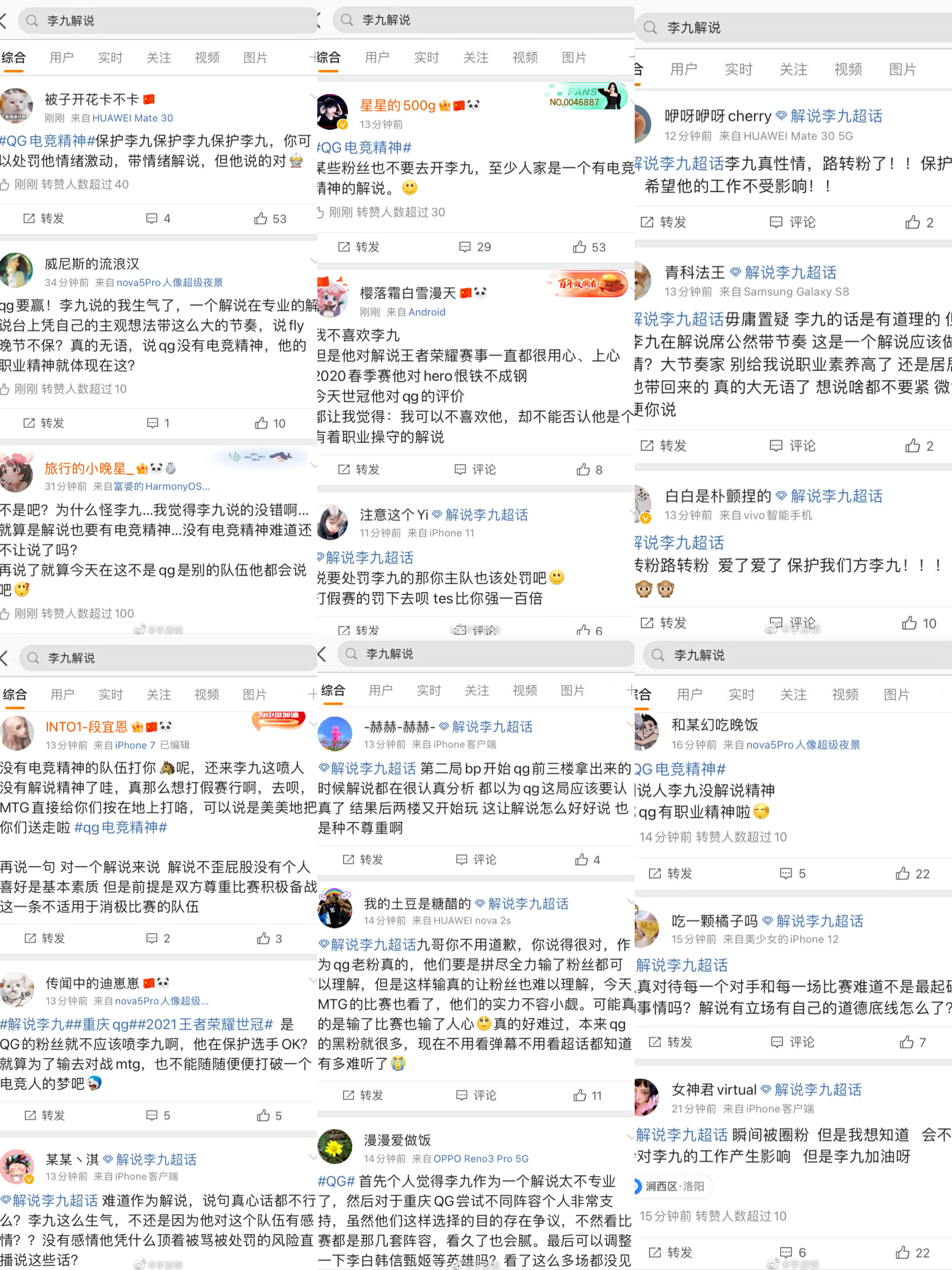Like 我的土豆是糖醋的 post with 11 likes
This screenshot has height=1270, width=952.
tap(588, 1096)
